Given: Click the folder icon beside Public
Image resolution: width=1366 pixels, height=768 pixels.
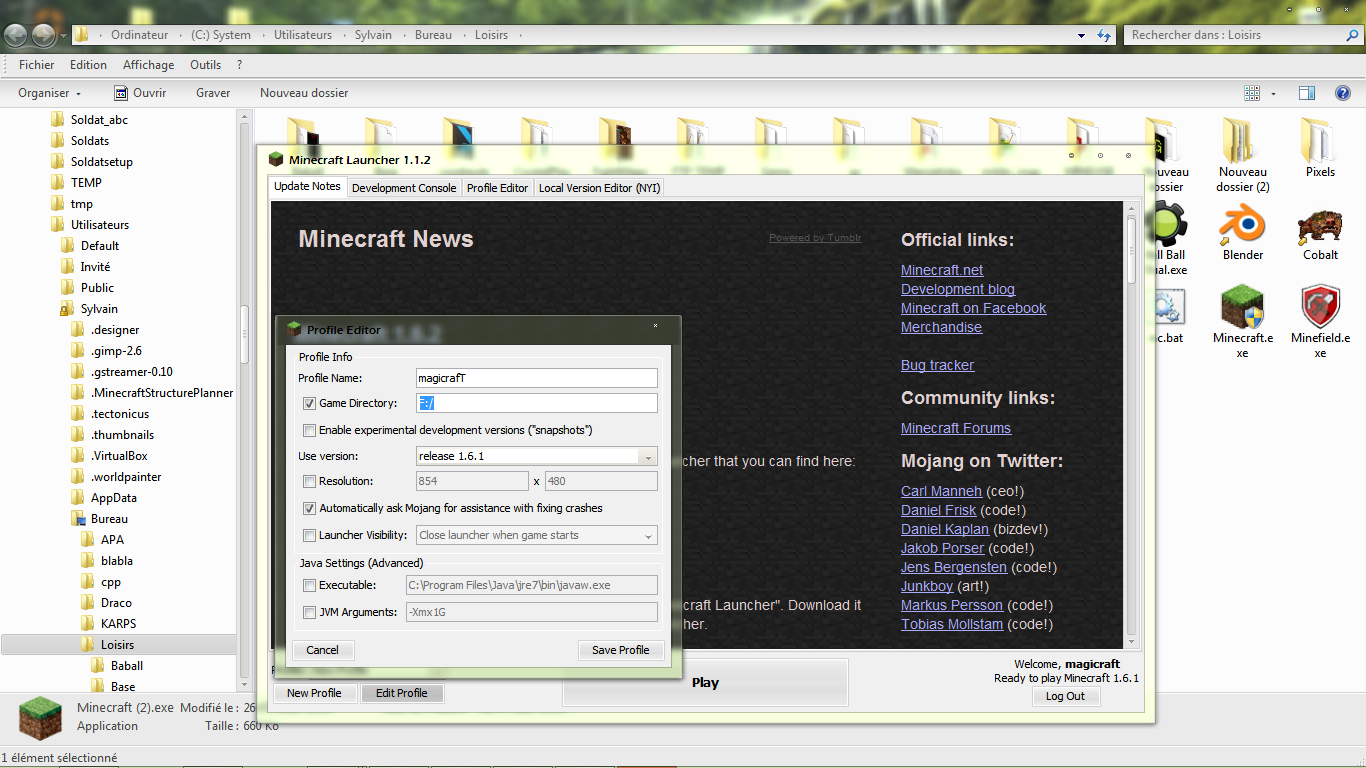Looking at the screenshot, I should (x=67, y=288).
